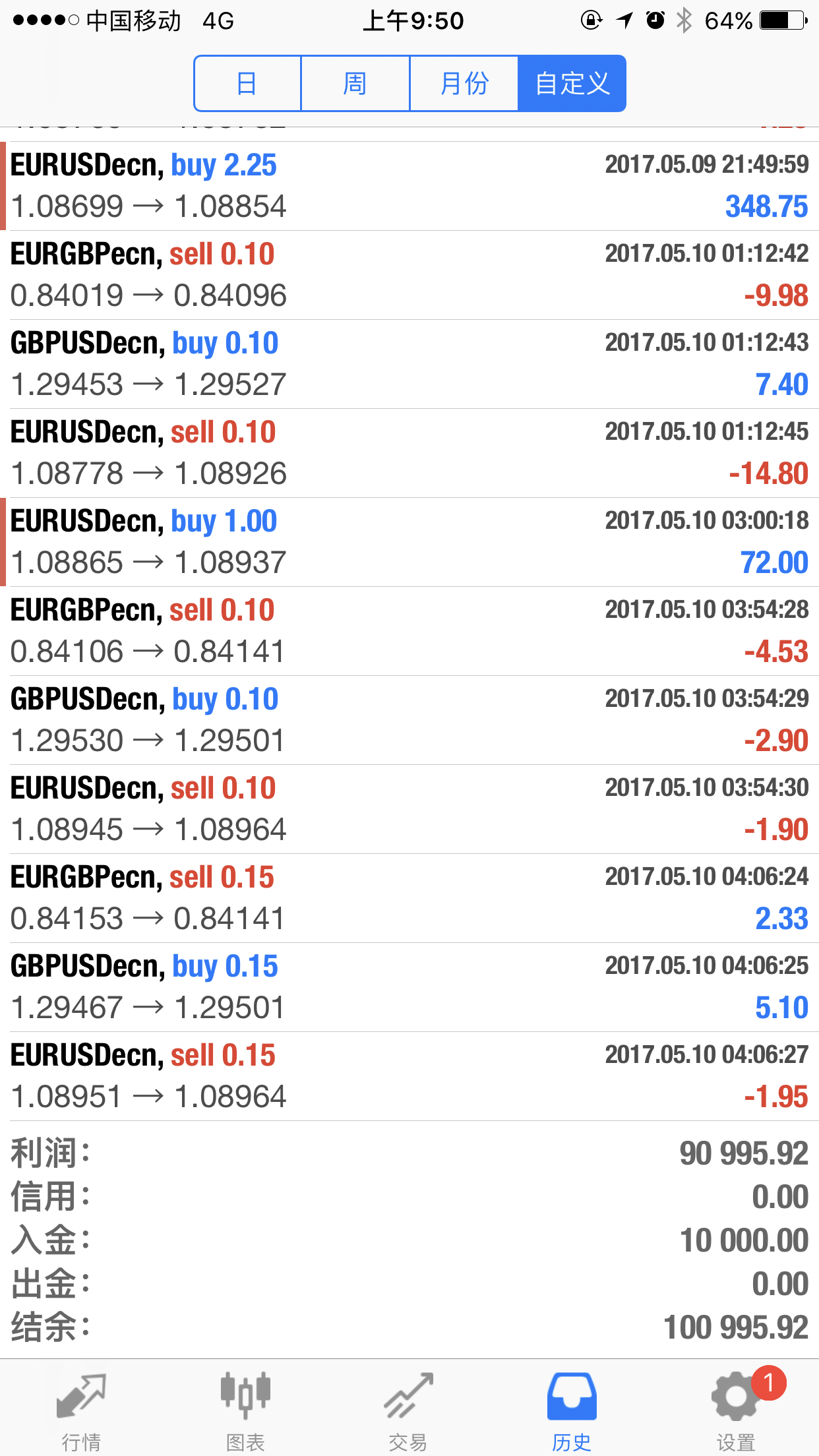819x1456 pixels.
Task: Open the 交易 trade tab icon
Action: (x=409, y=1395)
